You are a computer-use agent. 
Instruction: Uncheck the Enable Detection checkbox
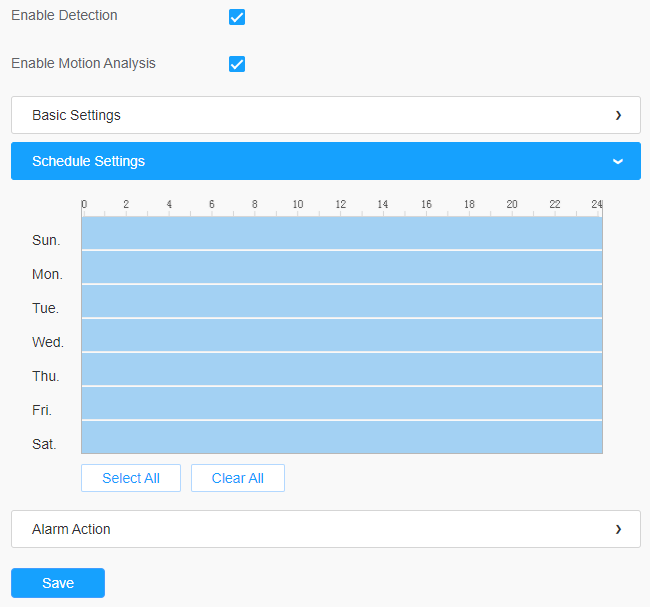(237, 17)
